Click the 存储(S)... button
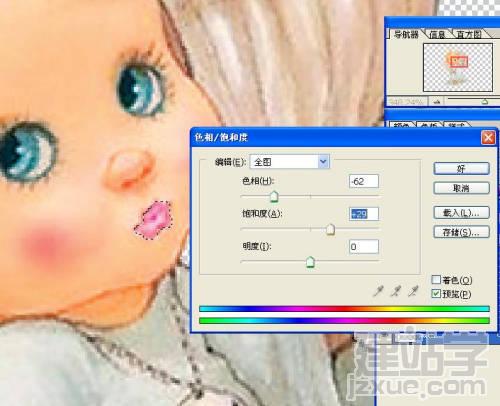500x406 pixels. click(461, 232)
